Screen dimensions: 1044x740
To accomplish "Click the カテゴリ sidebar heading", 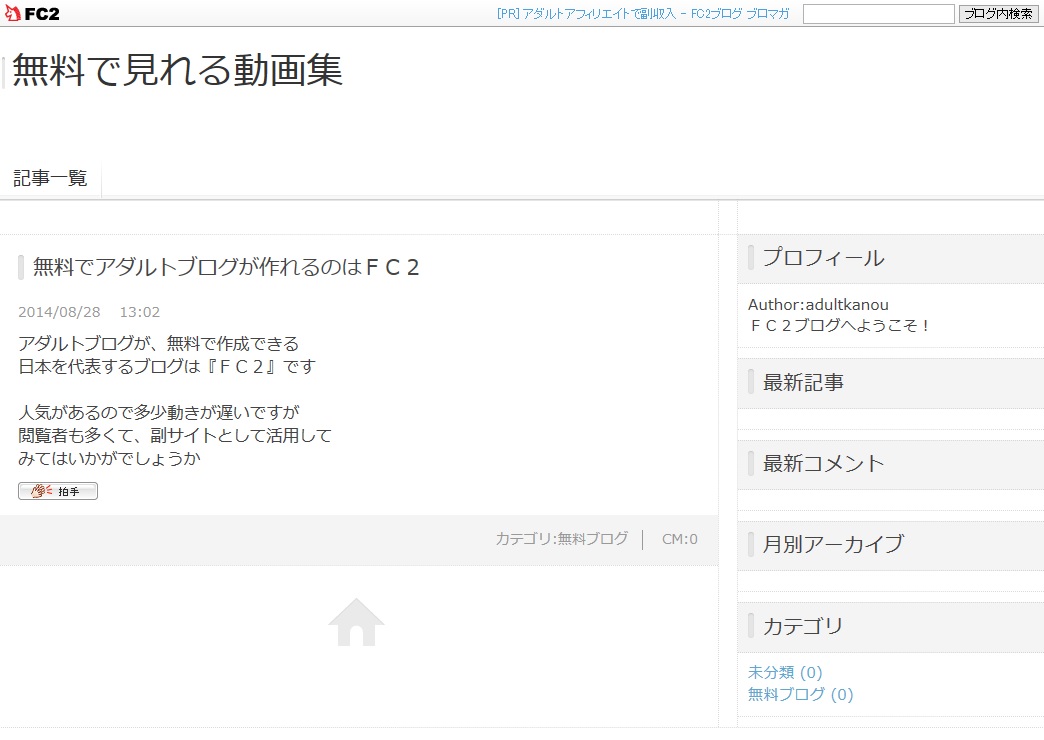I will pyautogui.click(x=803, y=626).
